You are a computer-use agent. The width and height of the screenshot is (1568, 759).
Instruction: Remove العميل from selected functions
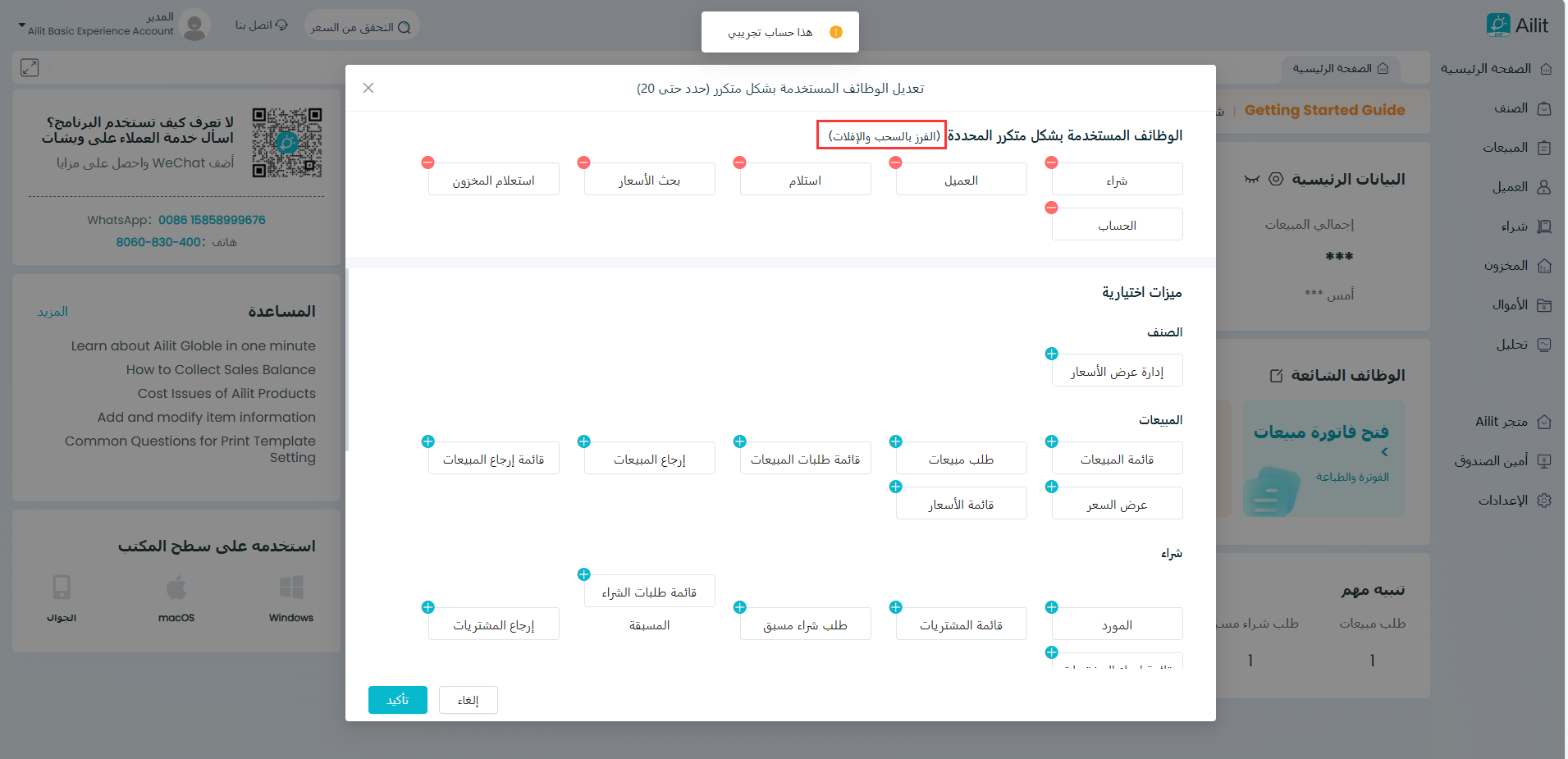coord(895,162)
